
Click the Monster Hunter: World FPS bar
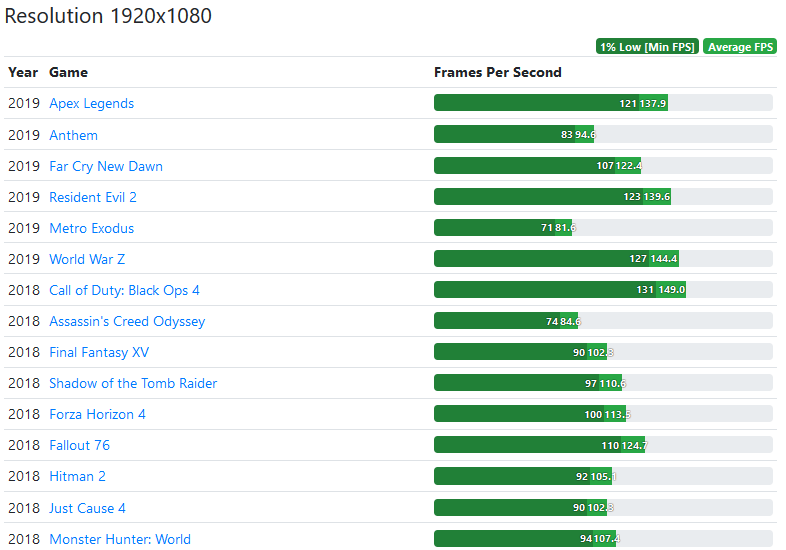click(603, 538)
